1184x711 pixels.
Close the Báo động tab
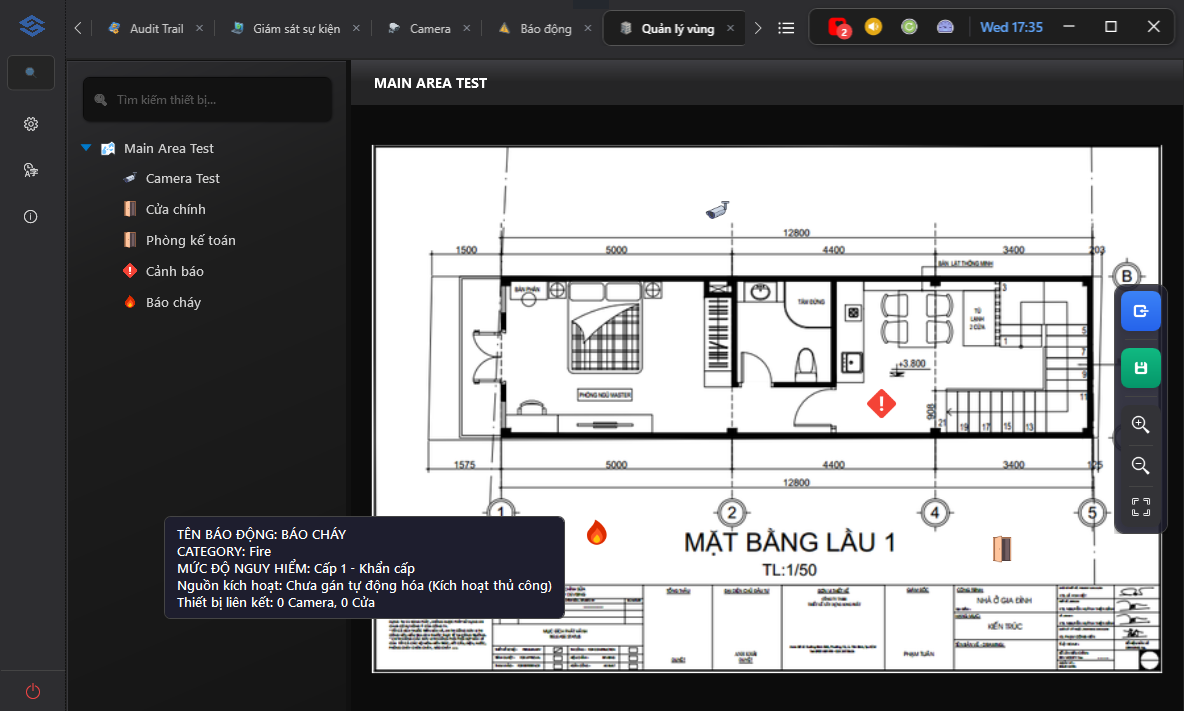[587, 28]
